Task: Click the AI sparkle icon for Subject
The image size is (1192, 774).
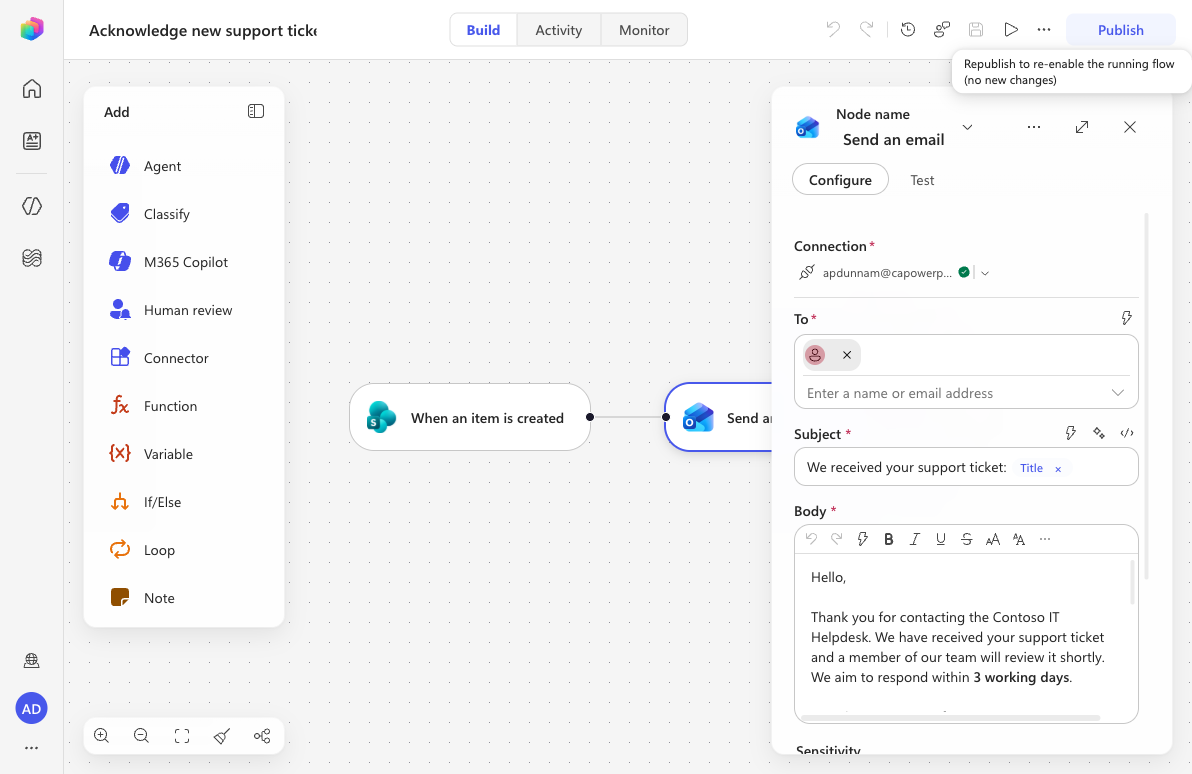Action: [1098, 433]
